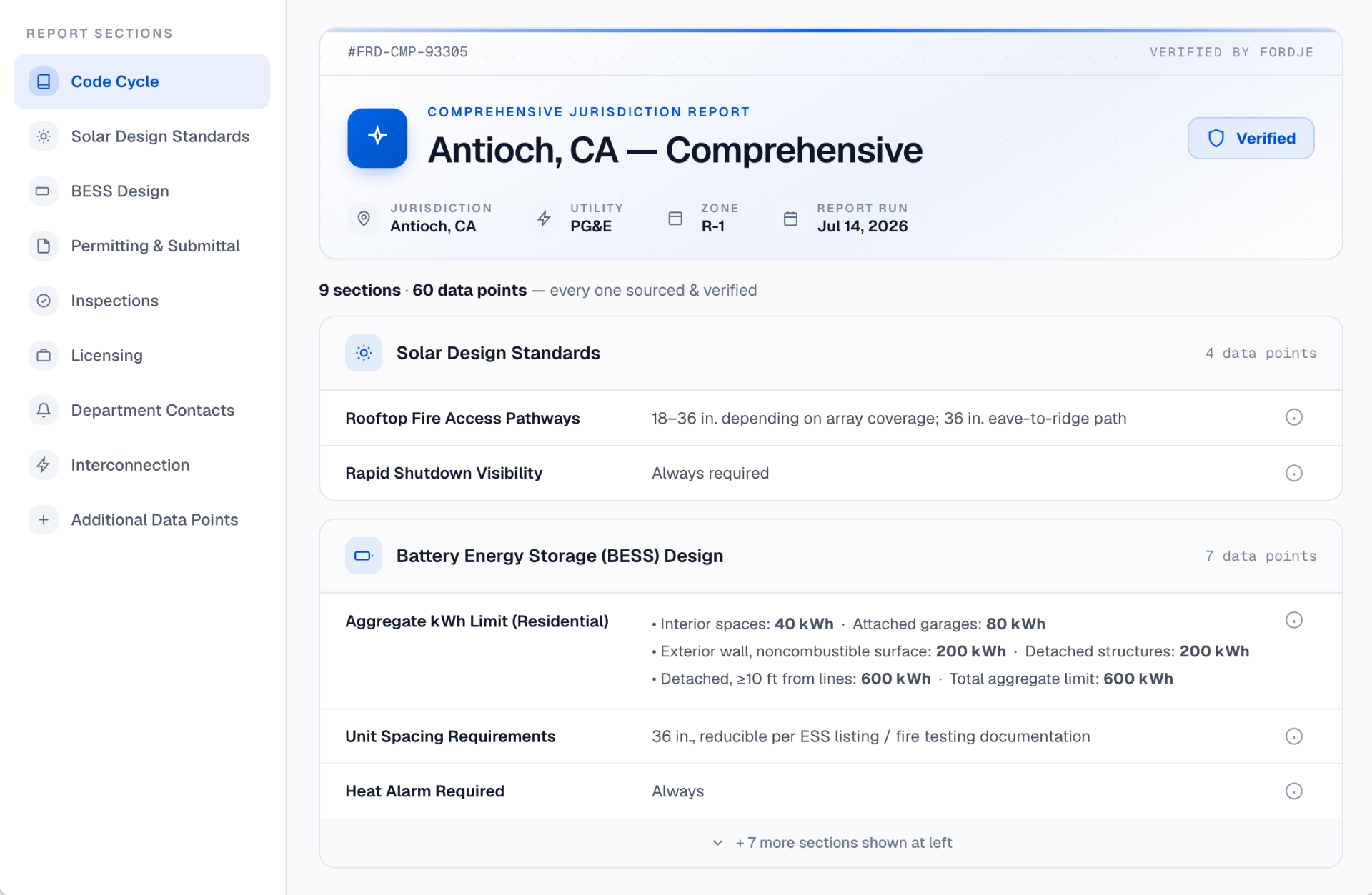
Task: Open info for Aggregate kWh Limit row
Action: click(1293, 620)
